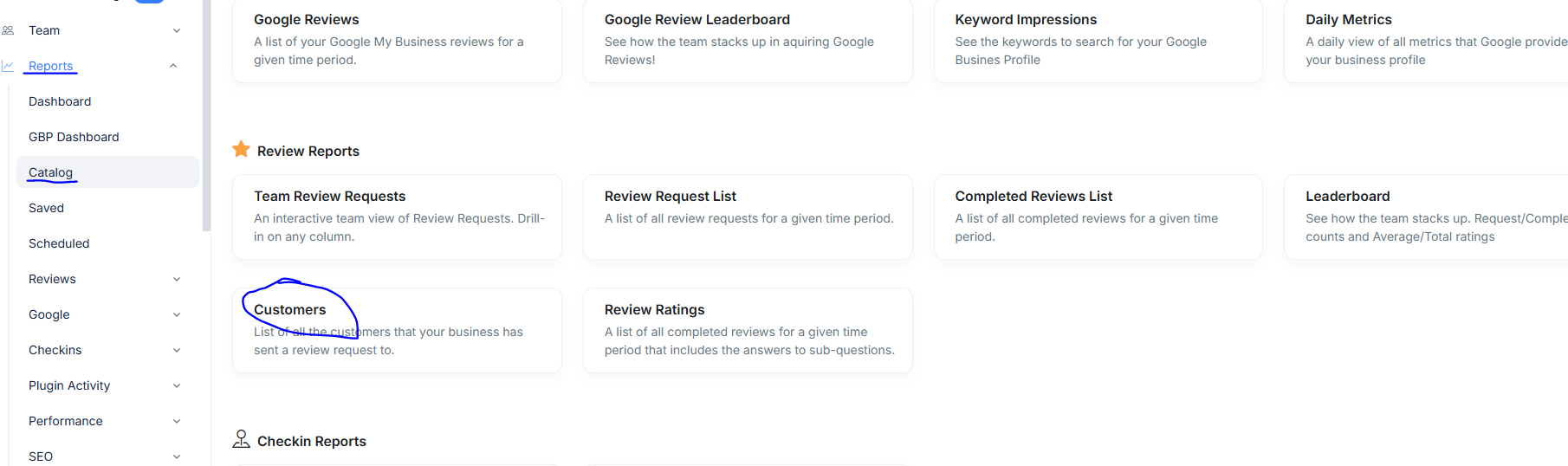The width and height of the screenshot is (1568, 466).
Task: Collapse the Reports section chevron
Action: (173, 66)
